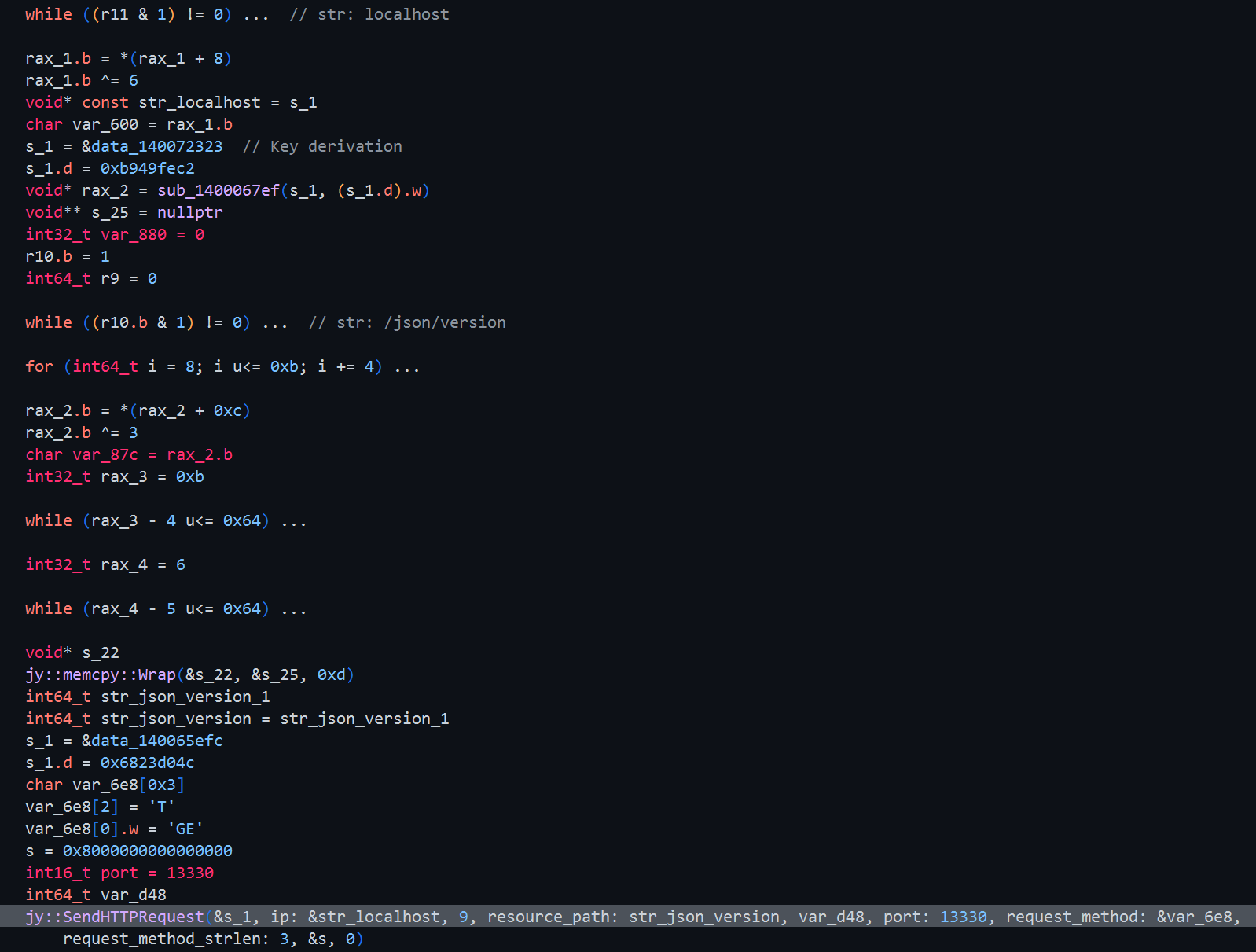
Task: Select the constant 0xb949fec2
Action: point(147,169)
